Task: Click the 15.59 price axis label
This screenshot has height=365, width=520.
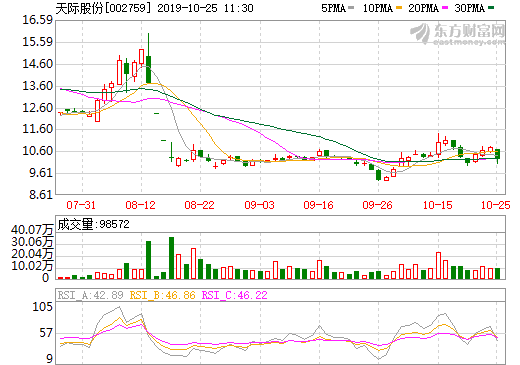Action: tap(38, 42)
